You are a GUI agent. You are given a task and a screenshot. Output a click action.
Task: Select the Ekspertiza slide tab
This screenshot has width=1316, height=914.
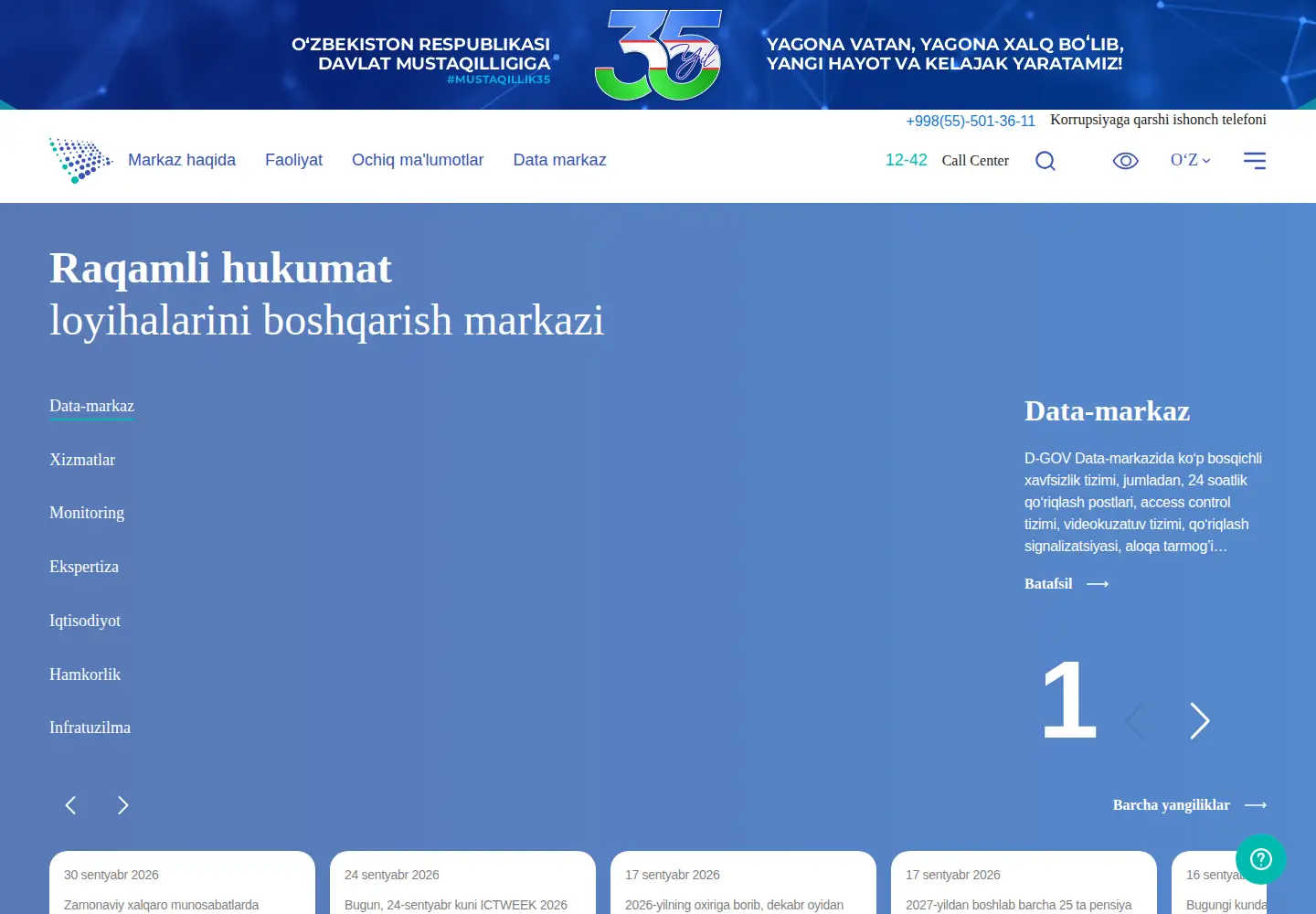84,567
